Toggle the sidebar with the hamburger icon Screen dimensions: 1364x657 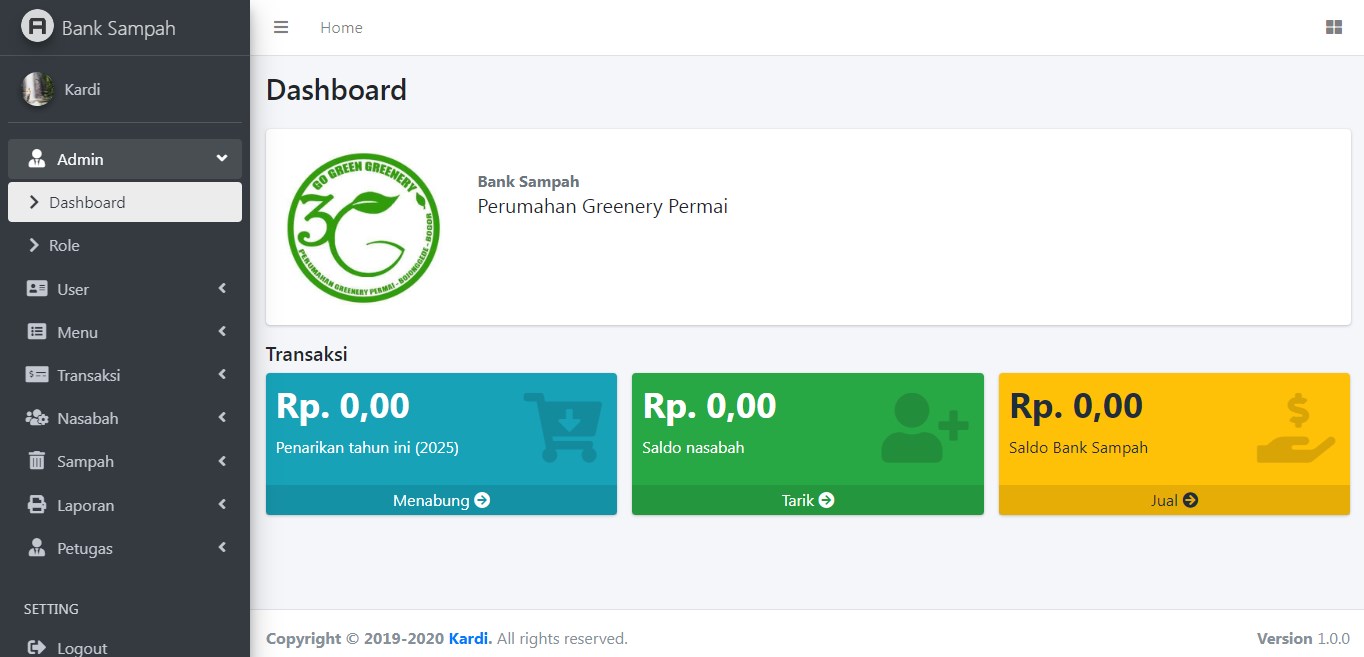[x=281, y=28]
